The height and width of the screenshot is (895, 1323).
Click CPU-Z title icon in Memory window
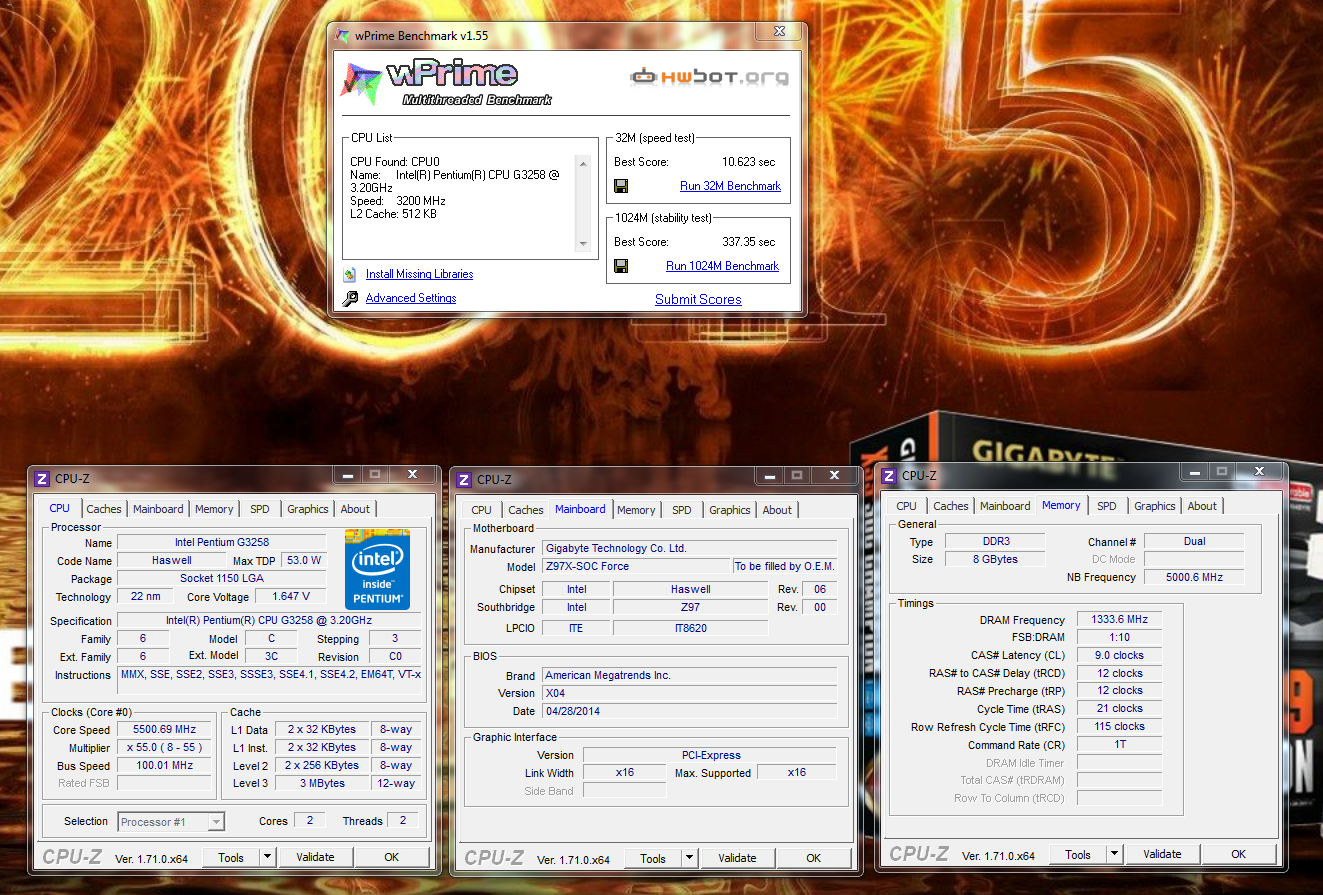coord(889,475)
